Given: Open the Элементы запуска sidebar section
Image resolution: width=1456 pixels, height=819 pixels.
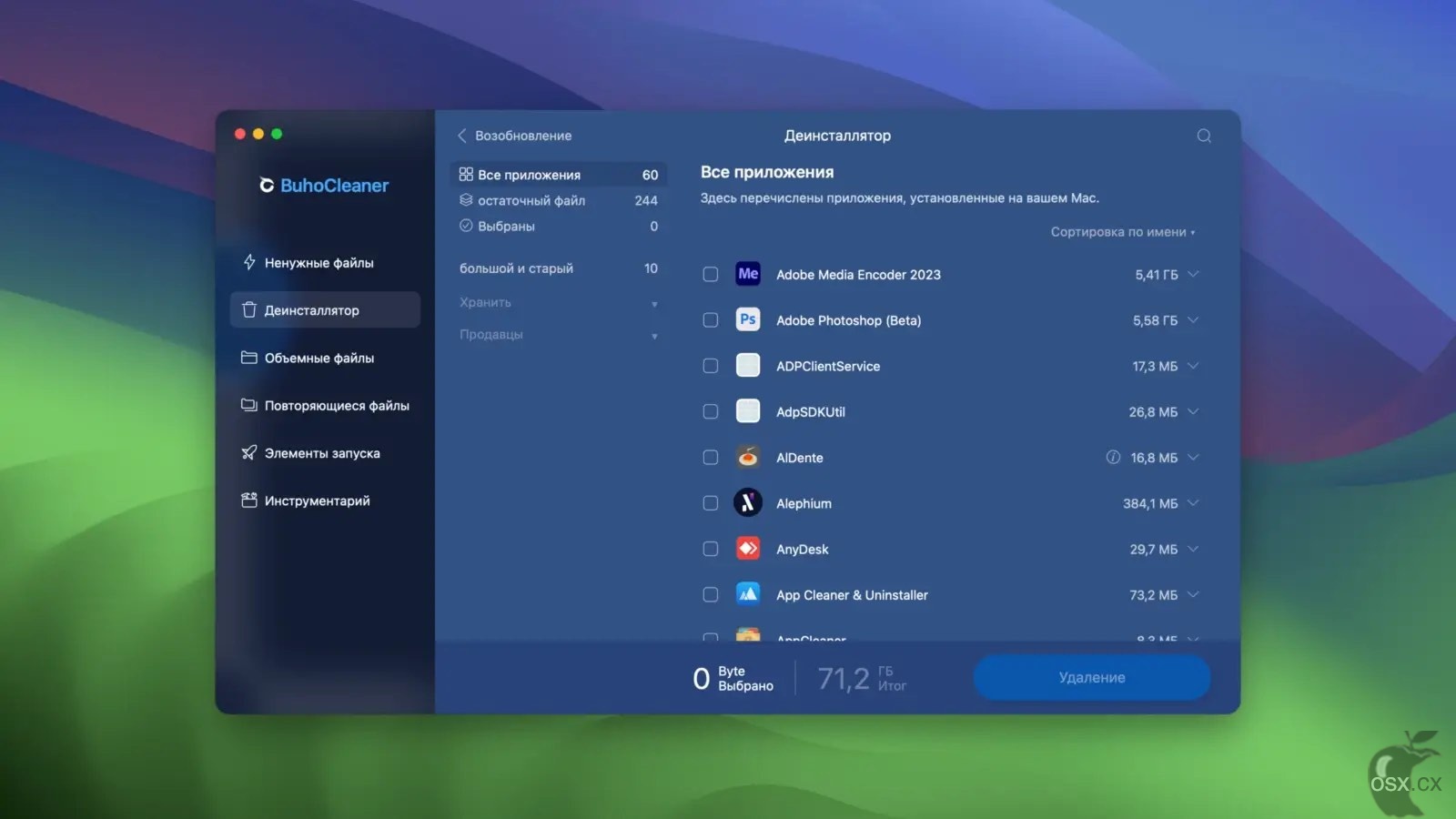Looking at the screenshot, I should (325, 452).
